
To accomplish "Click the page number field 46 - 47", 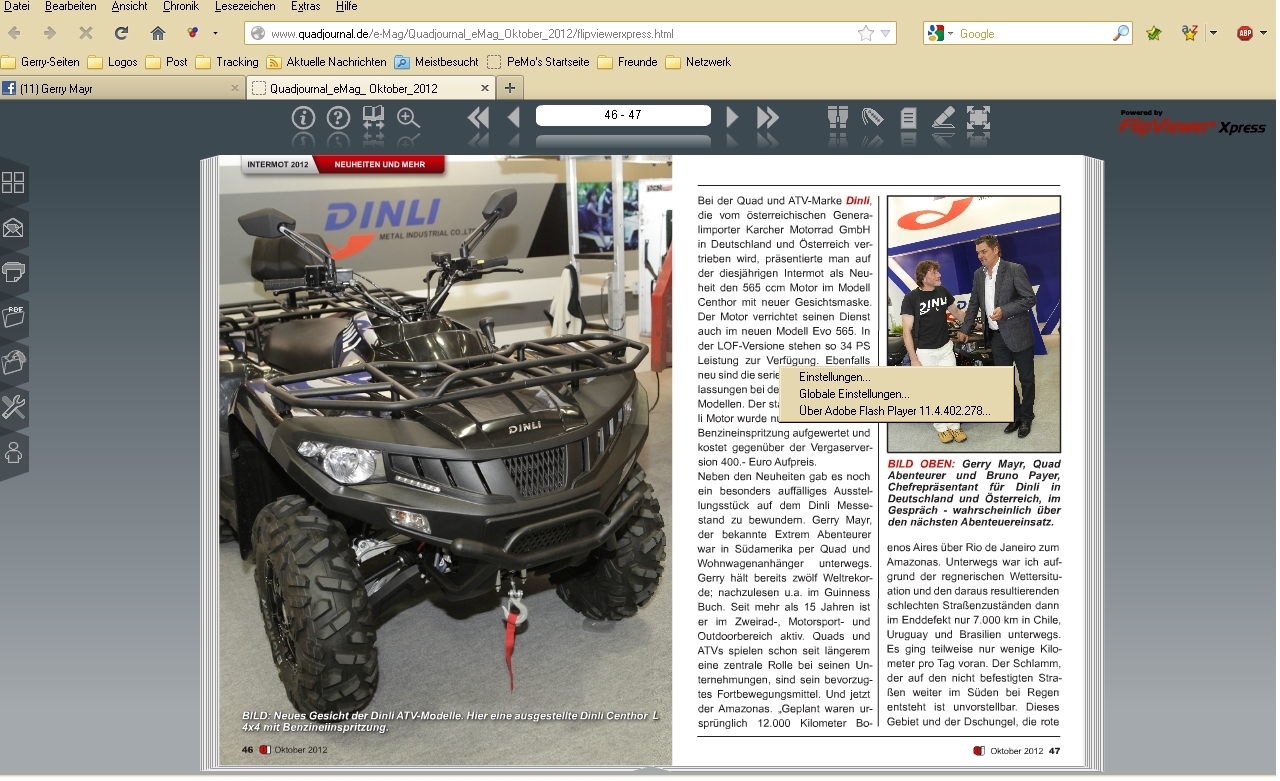I will [x=623, y=116].
